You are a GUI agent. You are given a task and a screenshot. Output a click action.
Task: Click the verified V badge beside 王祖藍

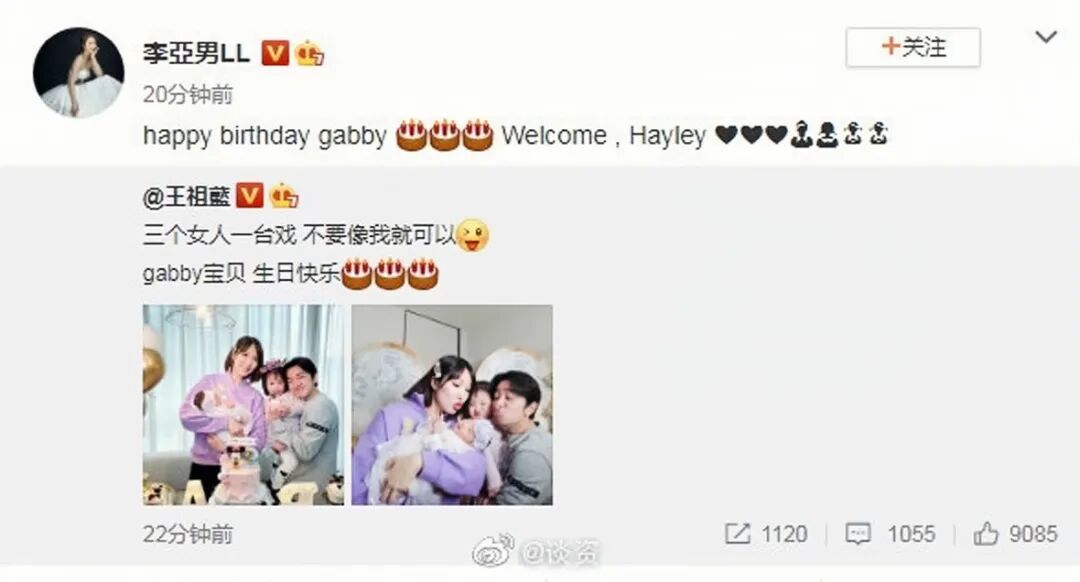tap(249, 196)
